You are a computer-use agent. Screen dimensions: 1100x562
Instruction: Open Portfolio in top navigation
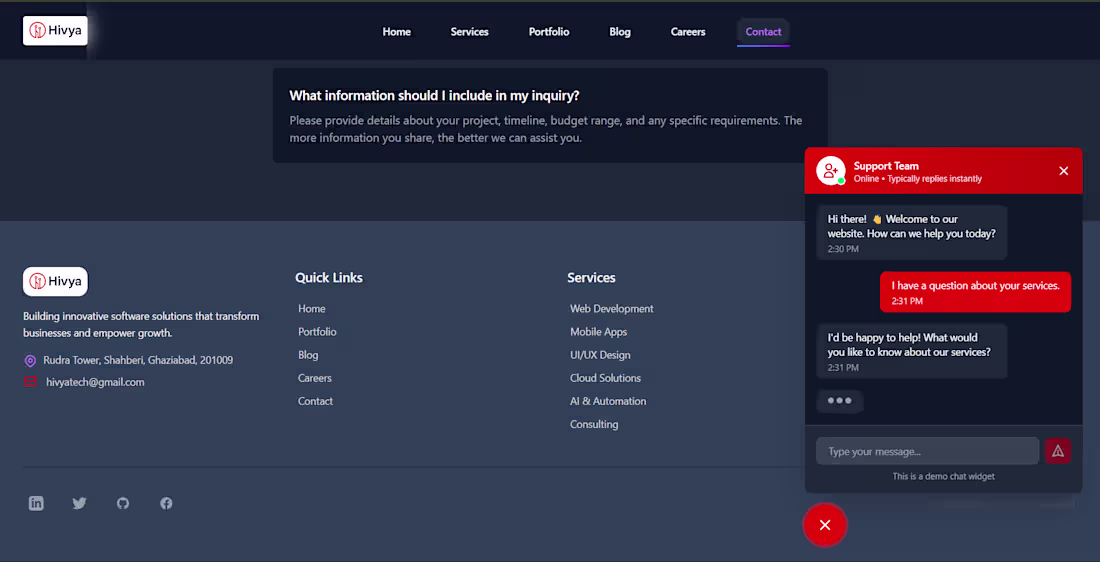[549, 32]
